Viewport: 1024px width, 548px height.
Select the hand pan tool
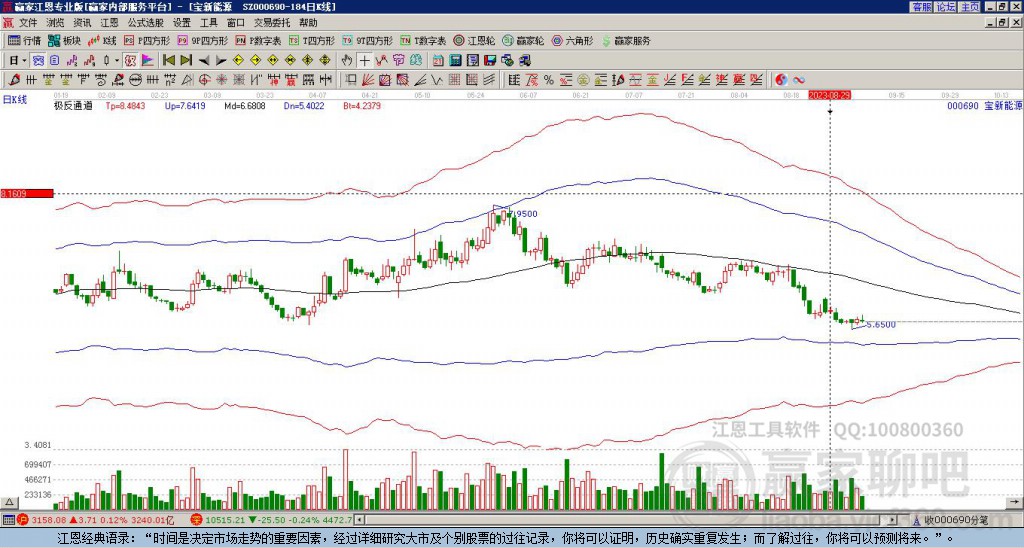point(347,61)
